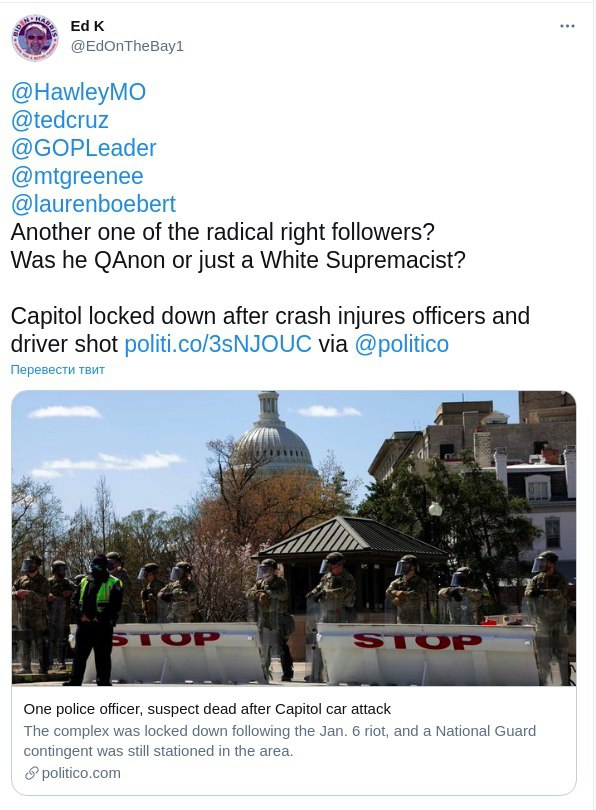596x810 pixels.
Task: Click the politico.com domain label
Action: (x=81, y=773)
